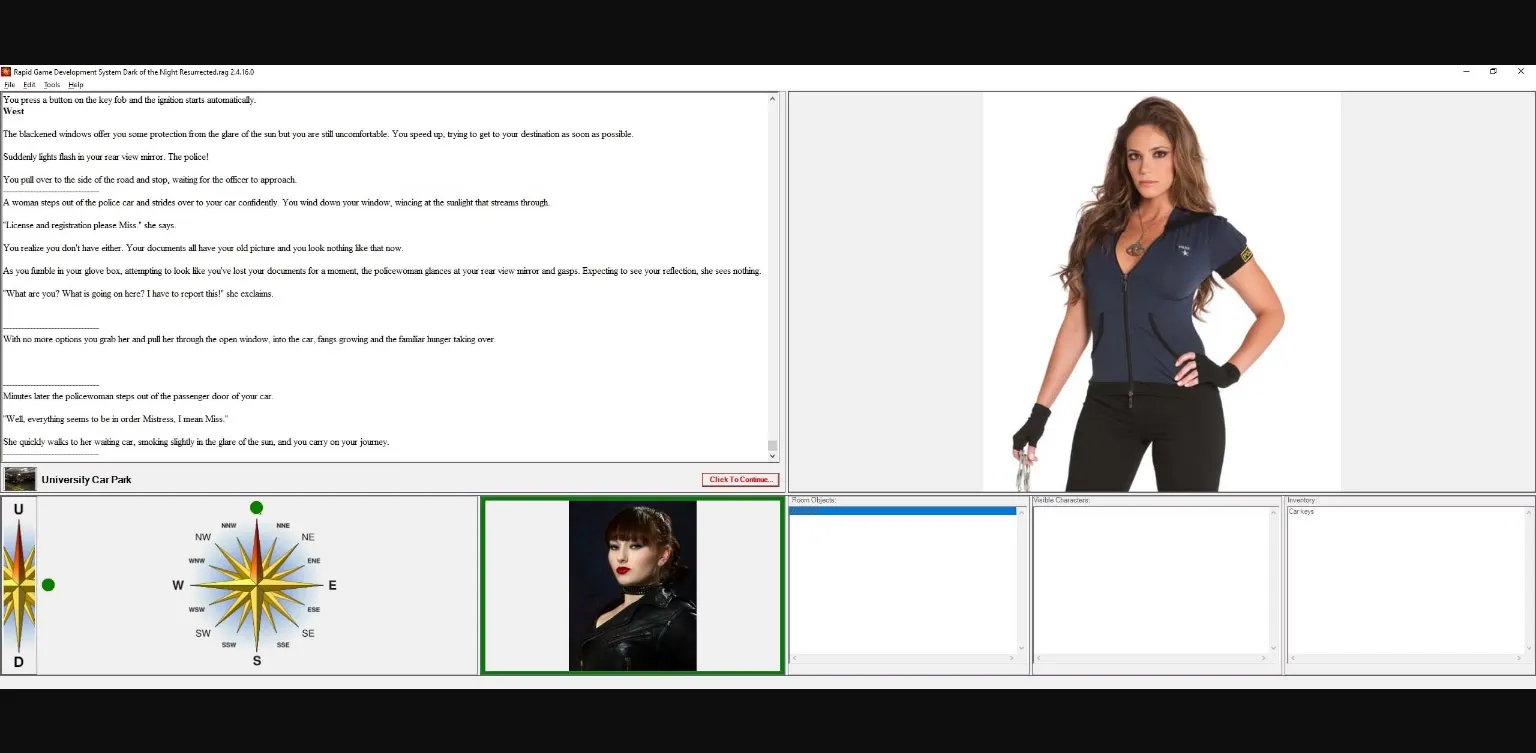Select the SW direction on the compass
The image size is (1536, 753).
203,634
